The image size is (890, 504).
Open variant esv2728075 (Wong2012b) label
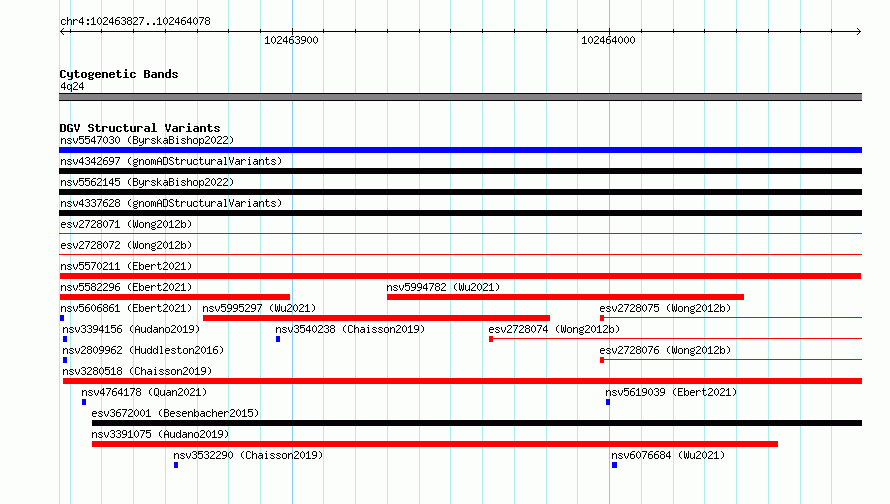coord(665,308)
